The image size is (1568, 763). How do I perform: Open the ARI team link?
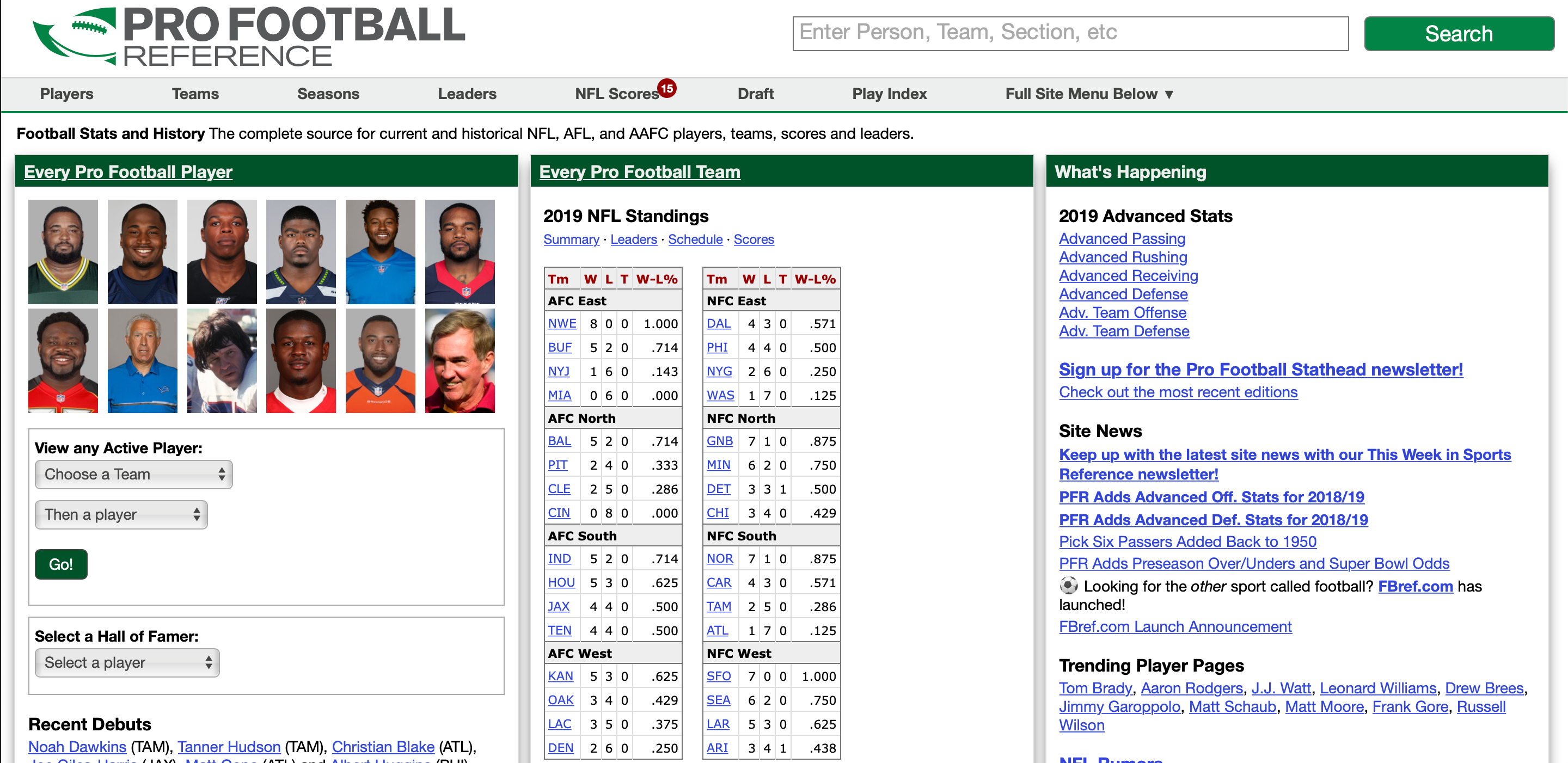(x=717, y=748)
